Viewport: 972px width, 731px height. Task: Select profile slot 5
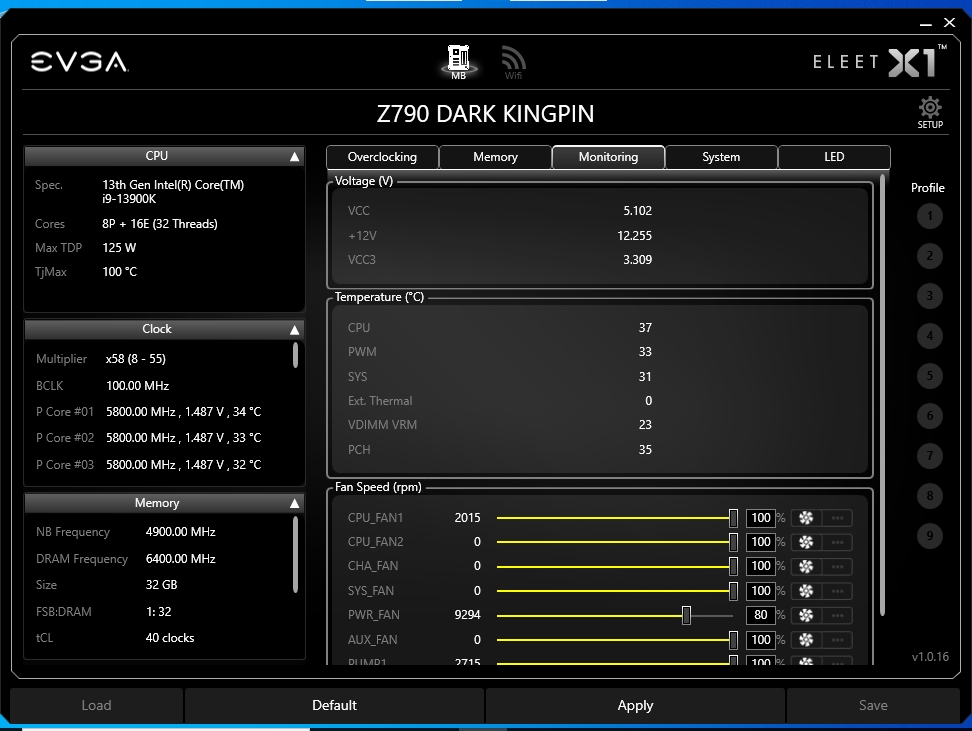929,376
